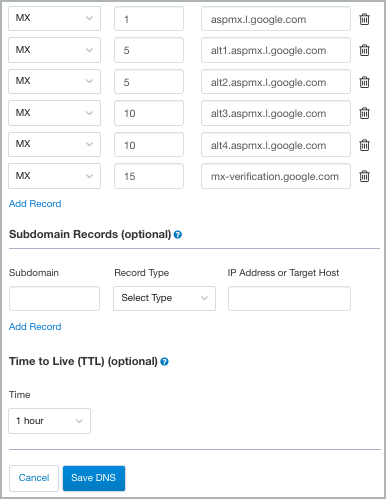Screen dimensions: 386x499
Task: Delete the alt3.aspmx.l.google.com record
Action: coord(364,113)
